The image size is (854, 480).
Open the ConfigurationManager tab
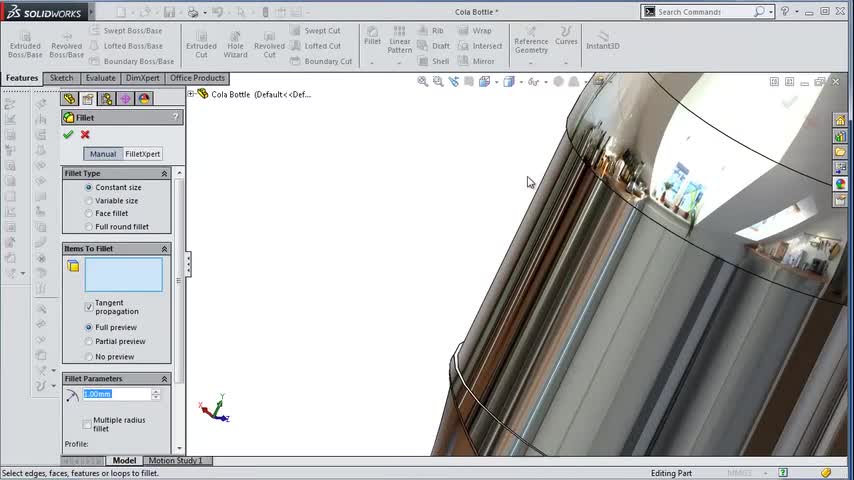pyautogui.click(x=106, y=99)
